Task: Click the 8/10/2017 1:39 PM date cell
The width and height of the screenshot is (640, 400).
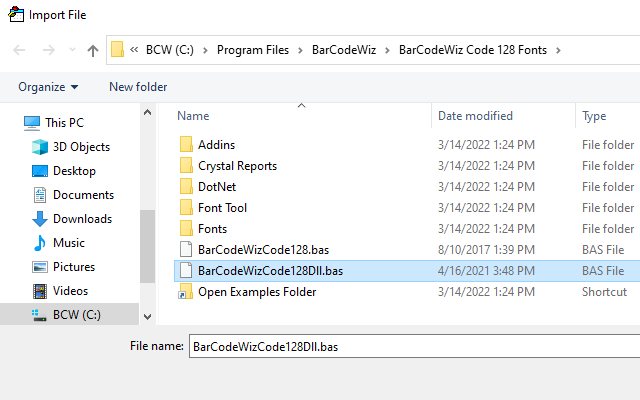Action: tap(486, 250)
